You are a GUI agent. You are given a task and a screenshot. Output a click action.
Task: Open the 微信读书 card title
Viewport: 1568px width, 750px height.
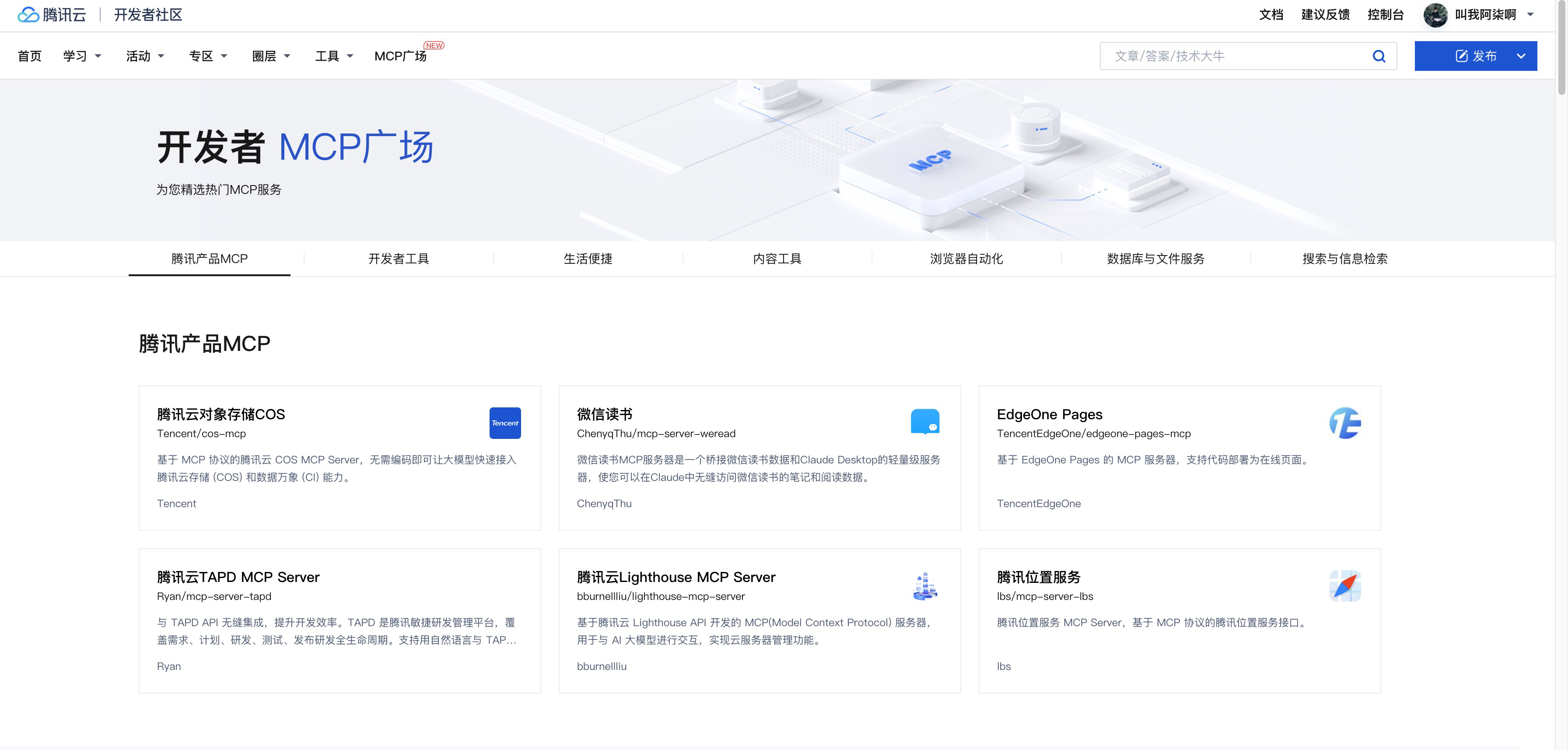point(605,414)
